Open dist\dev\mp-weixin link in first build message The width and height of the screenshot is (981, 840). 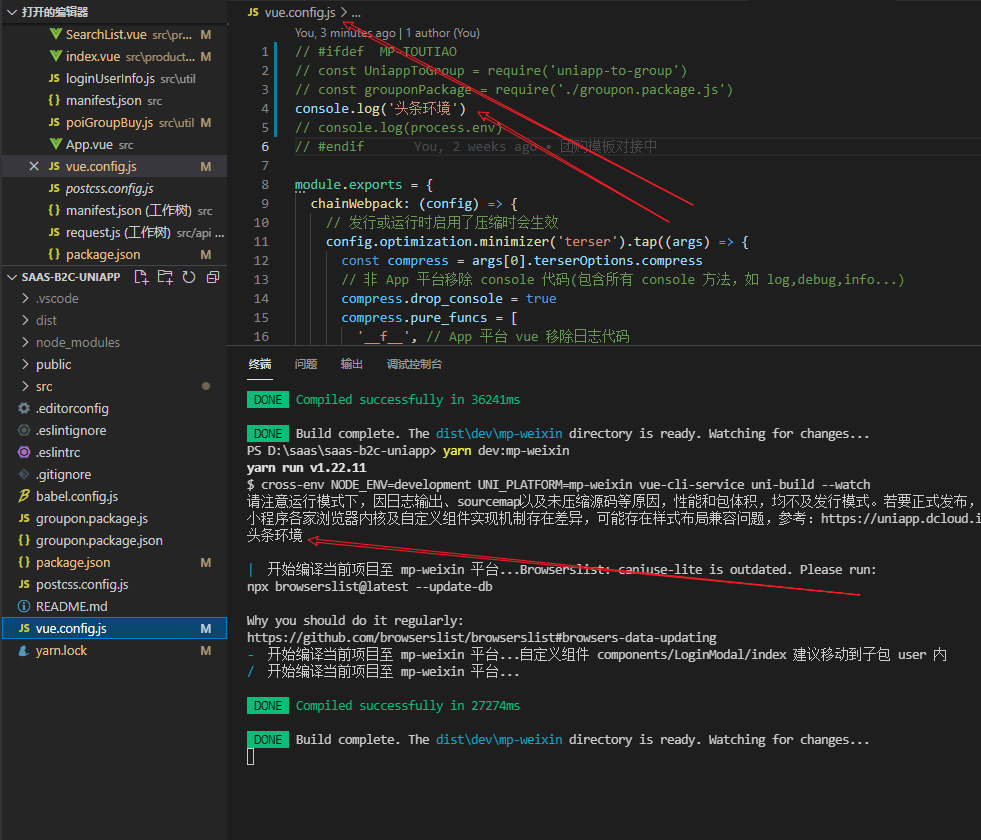point(499,433)
